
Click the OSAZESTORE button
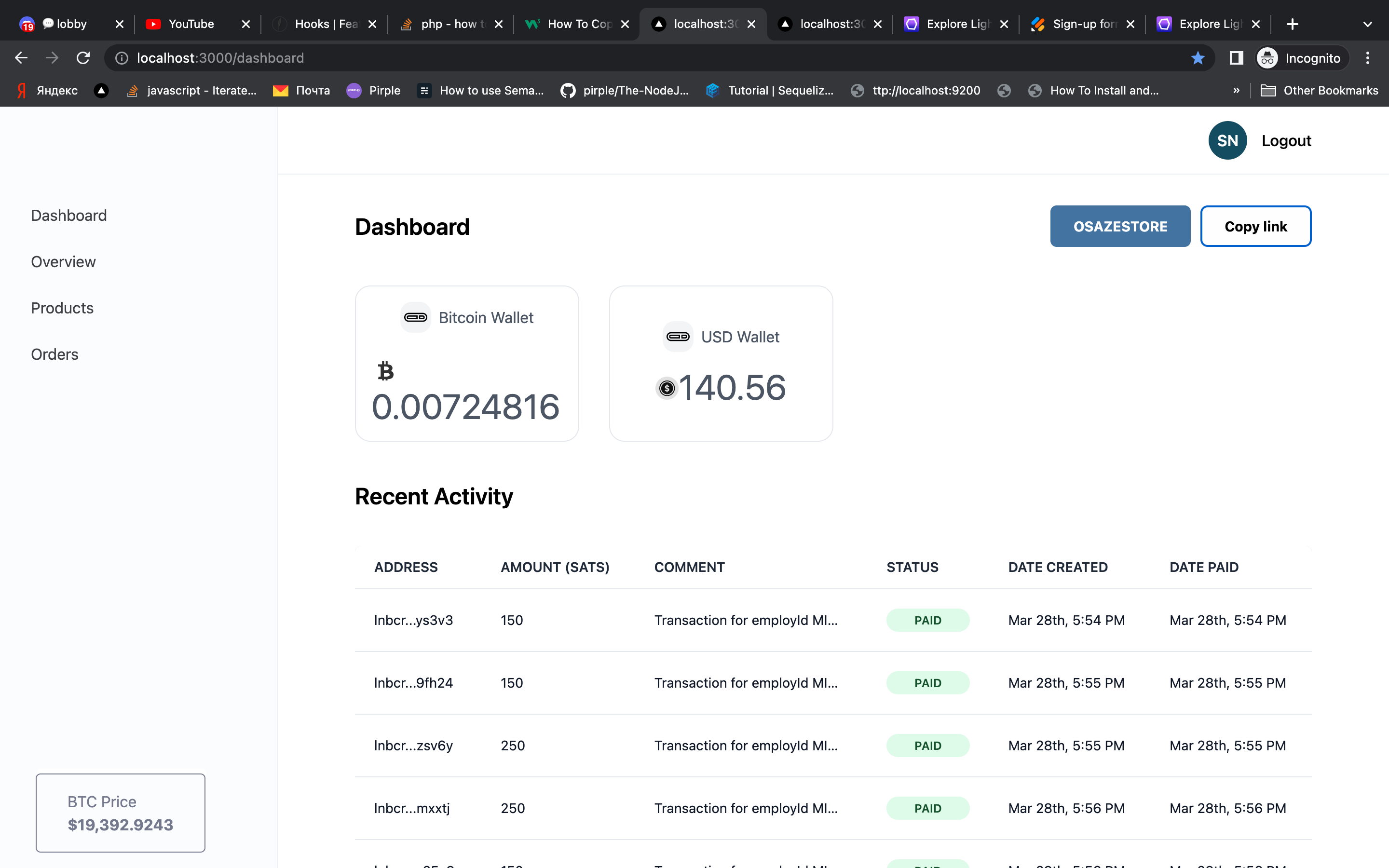click(1120, 226)
